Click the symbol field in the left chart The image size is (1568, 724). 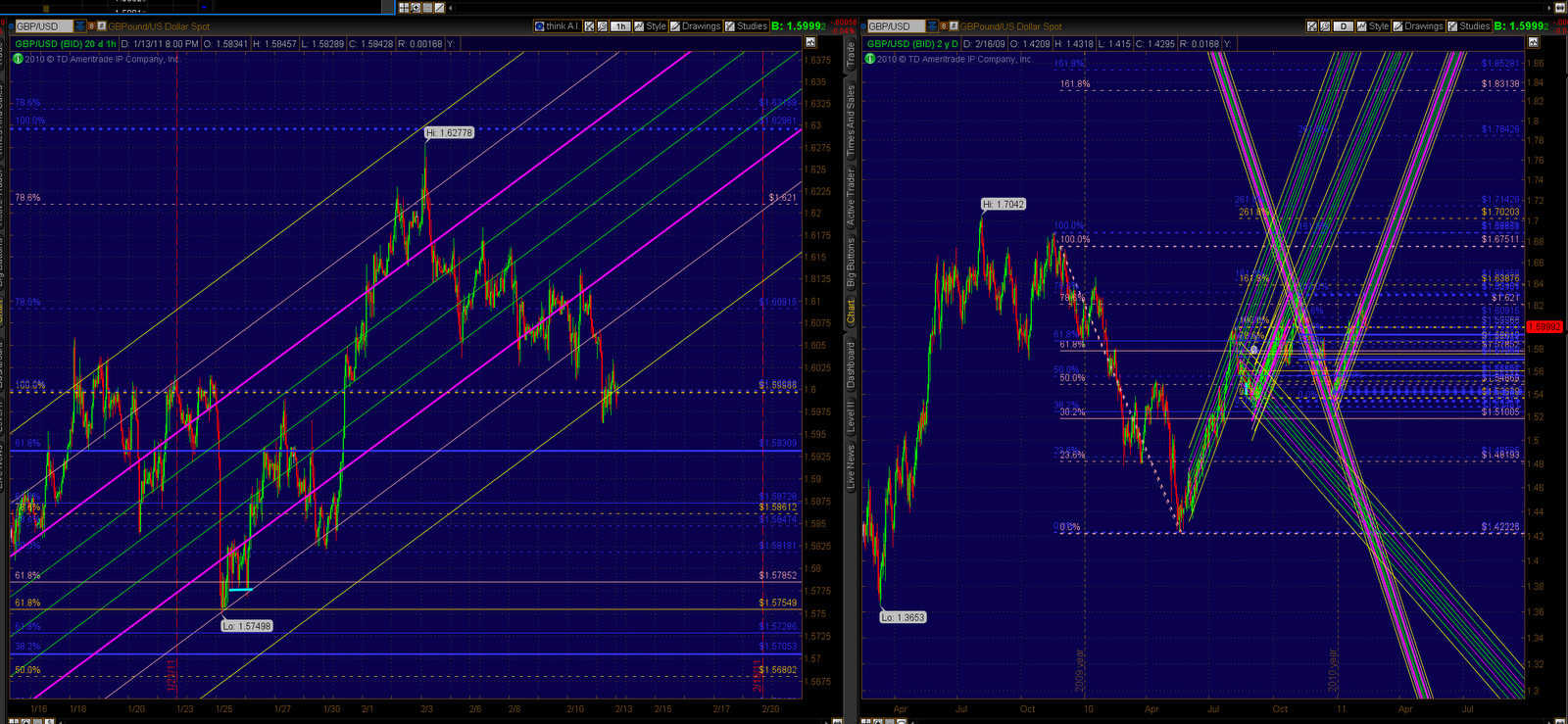point(44,26)
